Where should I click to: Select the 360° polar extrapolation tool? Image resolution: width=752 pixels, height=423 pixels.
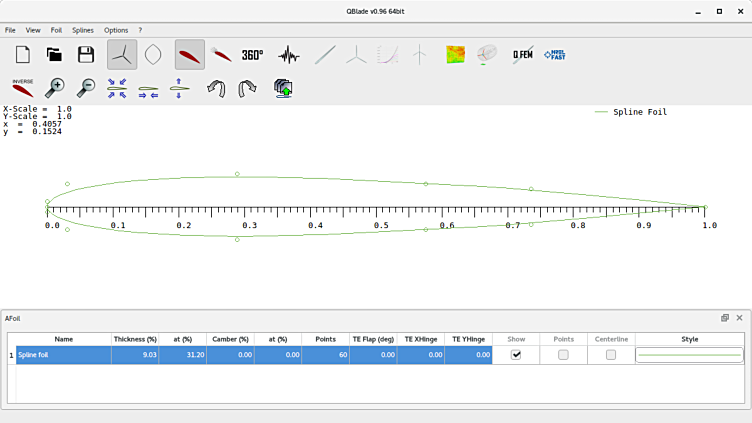(252, 55)
